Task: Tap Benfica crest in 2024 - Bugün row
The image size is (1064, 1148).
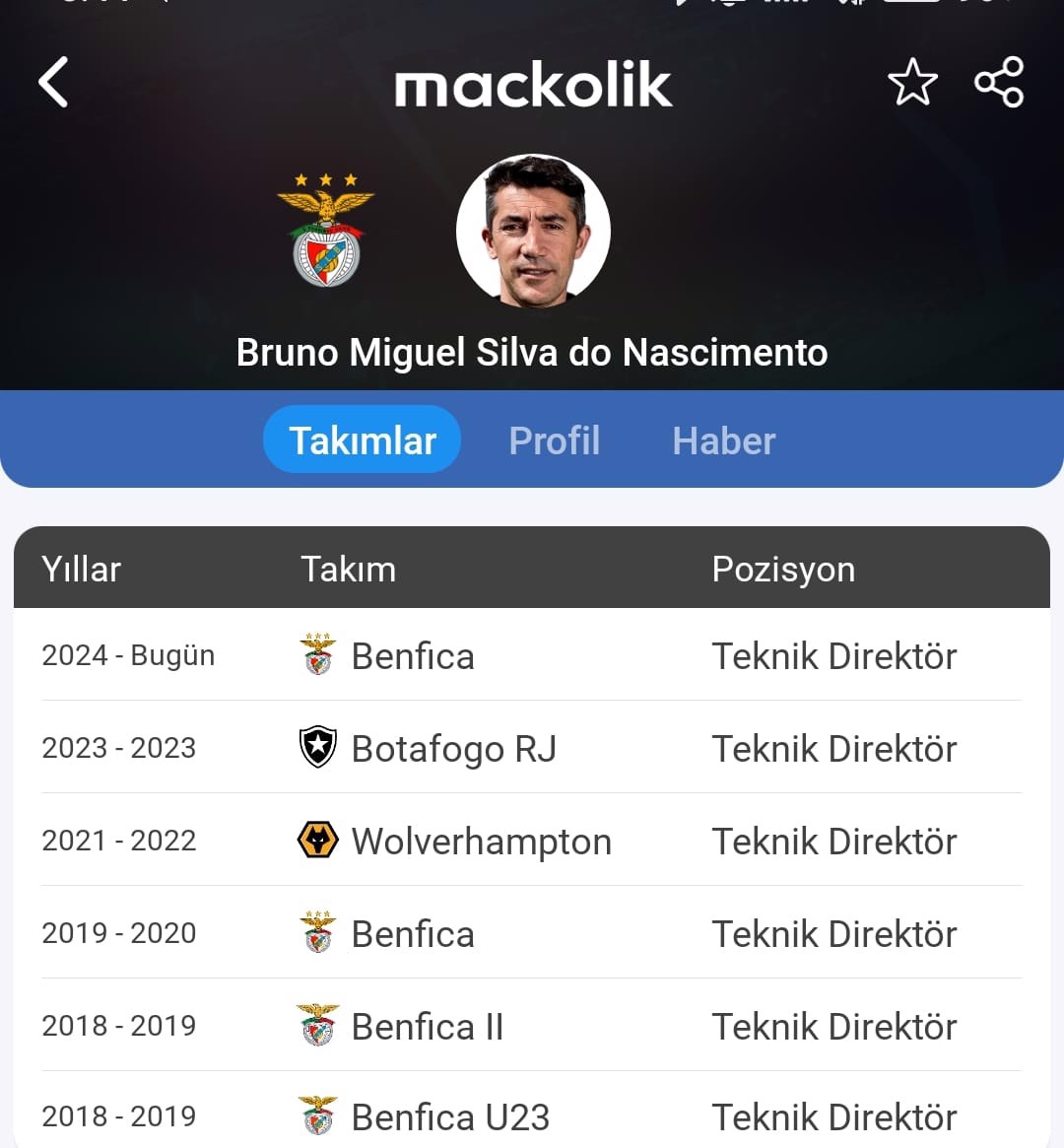Action: tap(318, 655)
